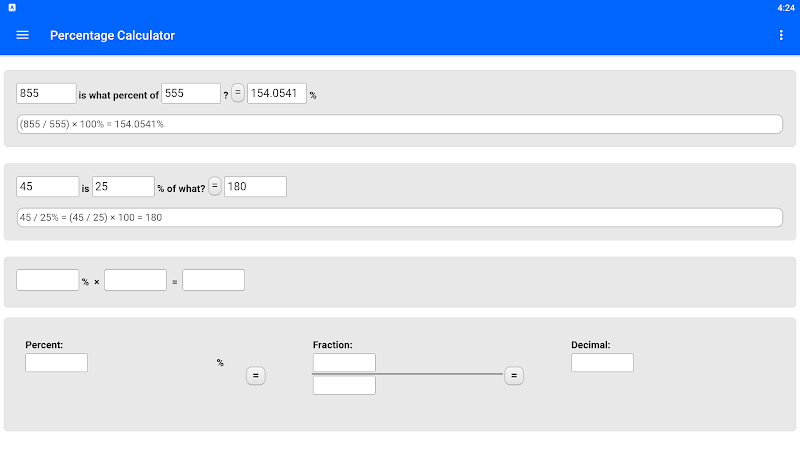Focus the input field containing 25
Viewport: 800px width, 450px height.
(123, 187)
